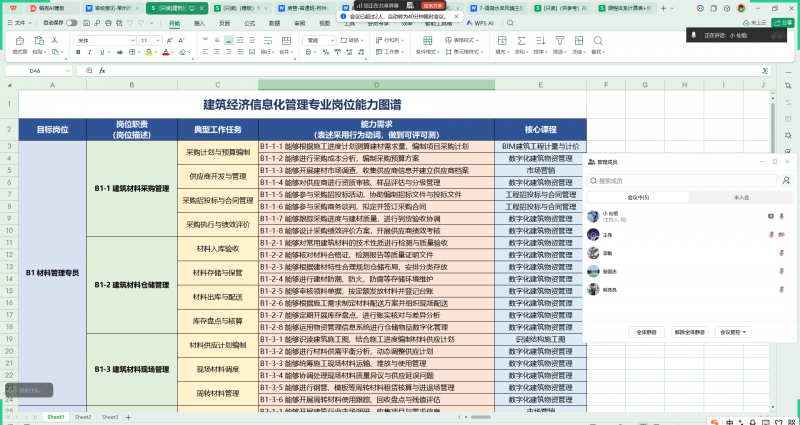Viewport: 800px width, 425px height.
Task: Click the Cut scissors icon
Action: tap(55, 40)
